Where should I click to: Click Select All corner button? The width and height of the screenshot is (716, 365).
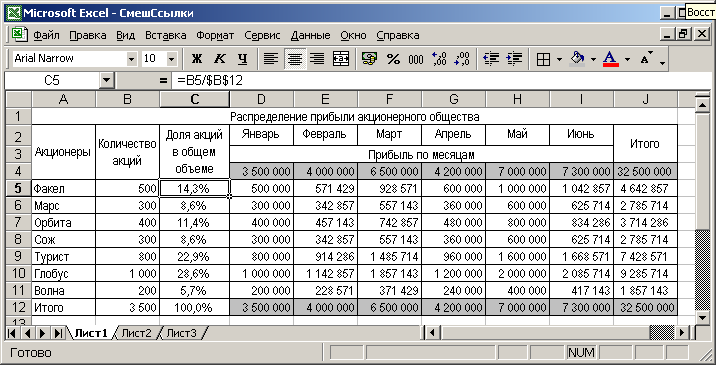click(x=18, y=100)
